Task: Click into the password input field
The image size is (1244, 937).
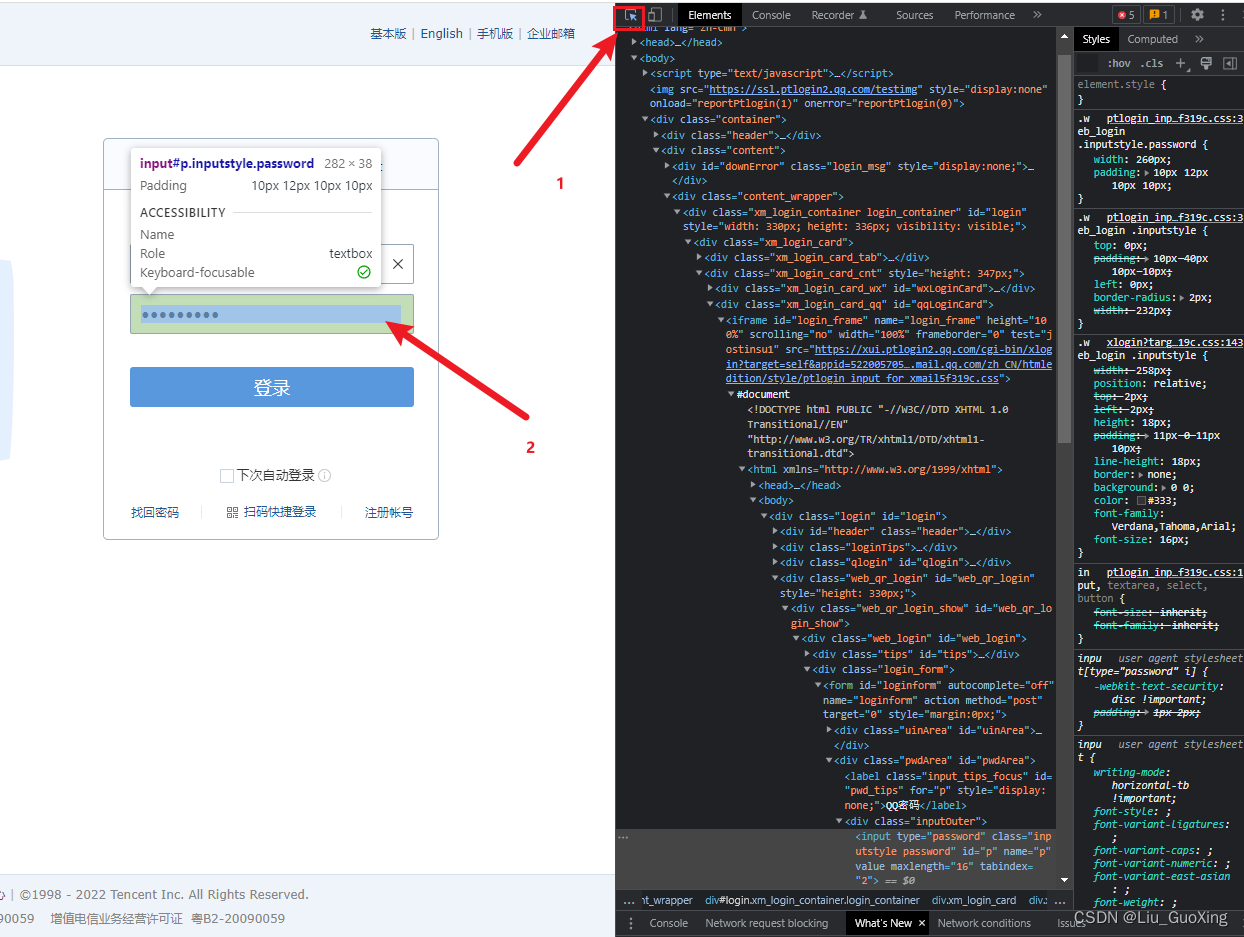Action: click(x=272, y=314)
